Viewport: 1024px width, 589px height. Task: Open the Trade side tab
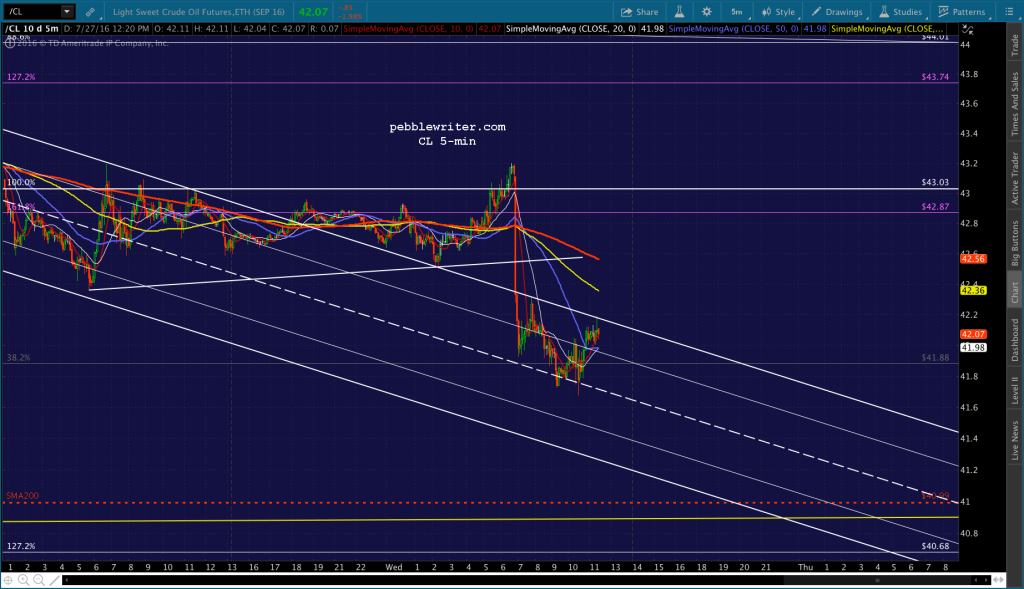point(1015,45)
